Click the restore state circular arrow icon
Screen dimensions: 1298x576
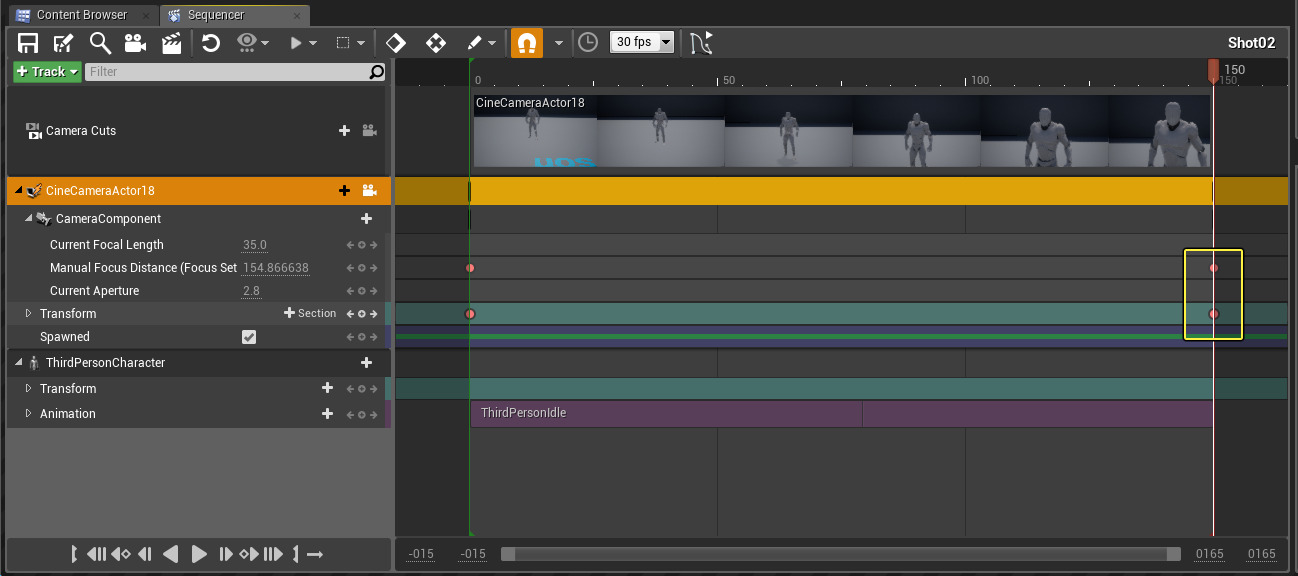211,43
